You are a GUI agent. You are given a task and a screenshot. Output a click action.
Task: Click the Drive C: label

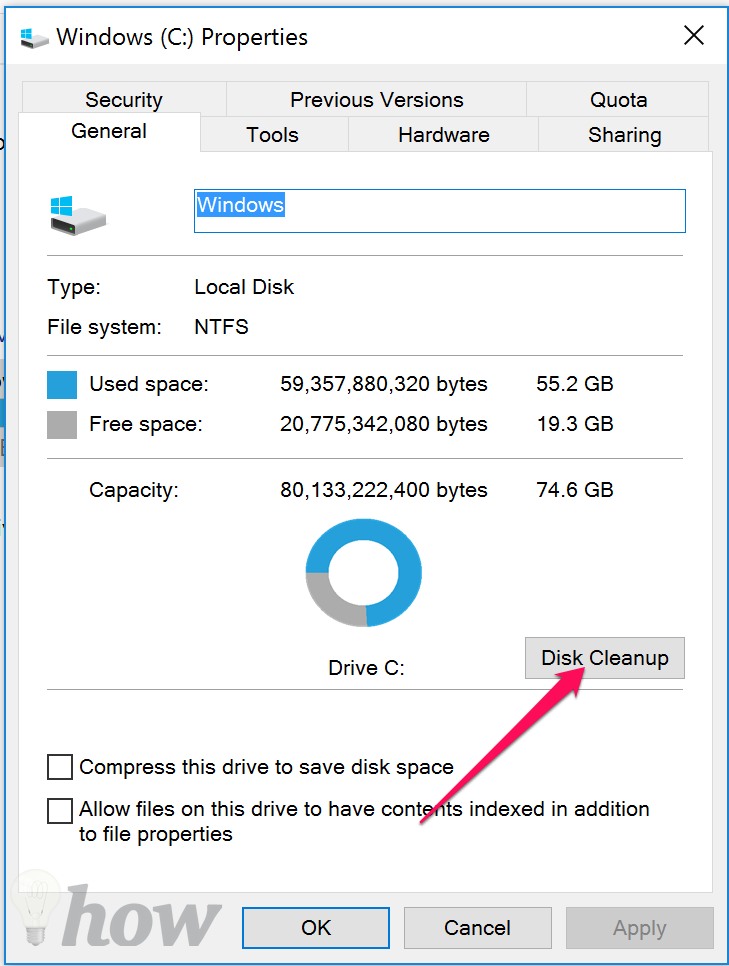coord(366,668)
